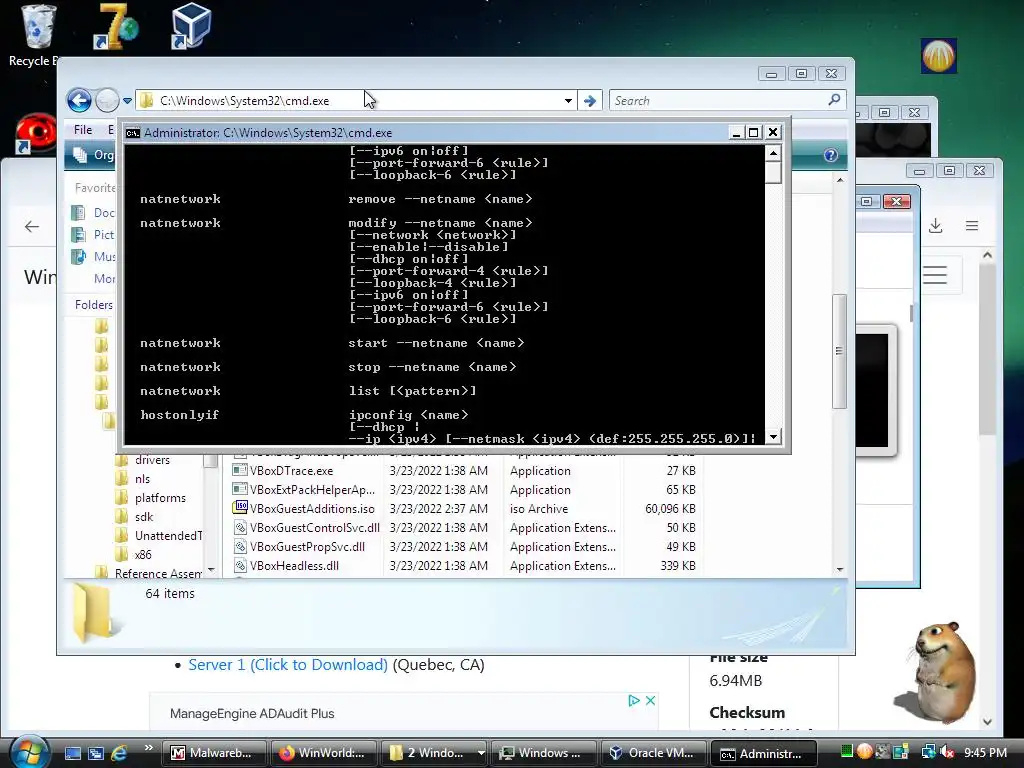Image resolution: width=1024 pixels, height=768 pixels.
Task: Open the File menu in Explorer
Action: coord(83,129)
